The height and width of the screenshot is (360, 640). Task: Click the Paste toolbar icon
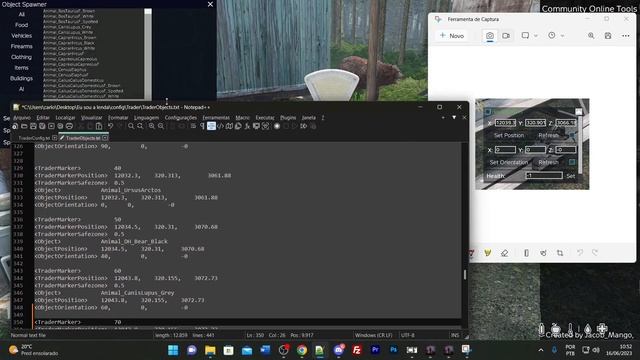coord(99,126)
